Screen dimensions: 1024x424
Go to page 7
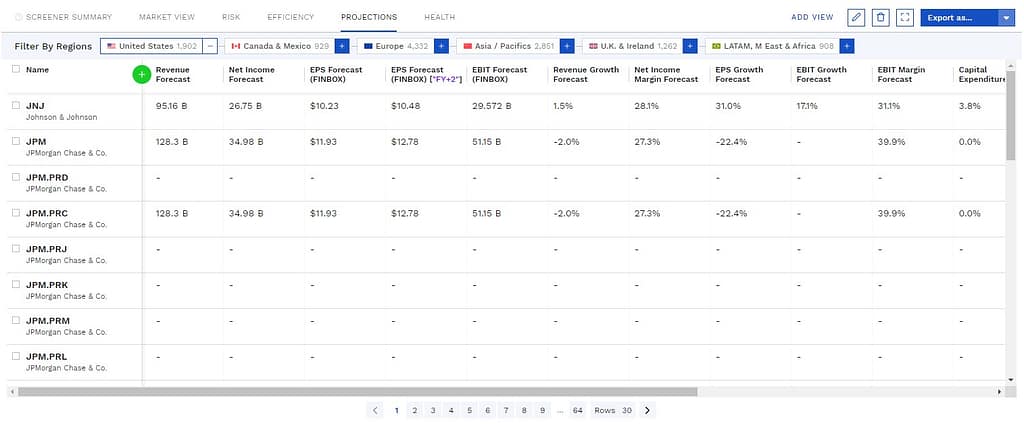[x=505, y=410]
